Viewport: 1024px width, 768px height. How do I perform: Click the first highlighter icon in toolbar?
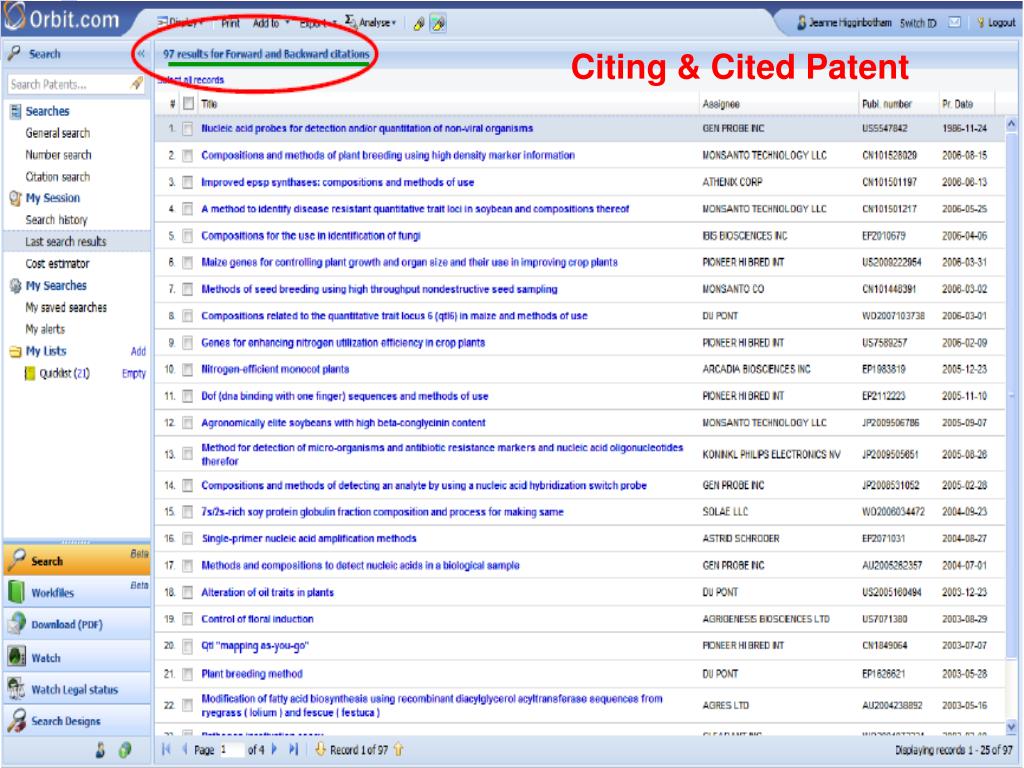tap(419, 24)
